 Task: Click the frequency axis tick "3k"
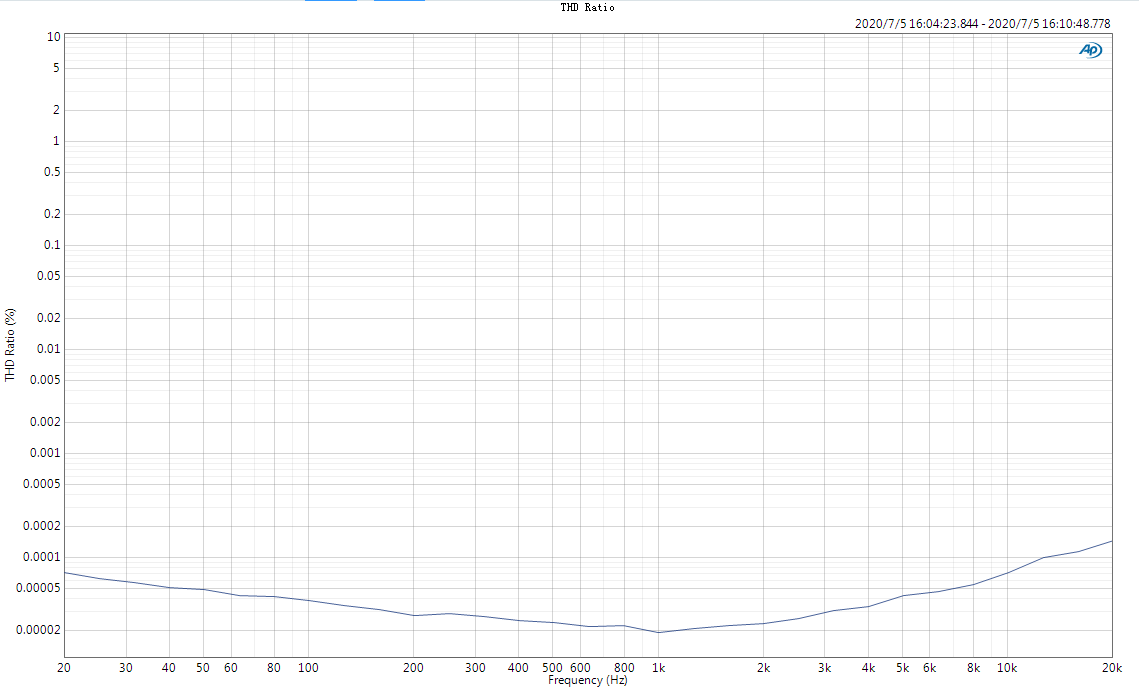tap(824, 667)
